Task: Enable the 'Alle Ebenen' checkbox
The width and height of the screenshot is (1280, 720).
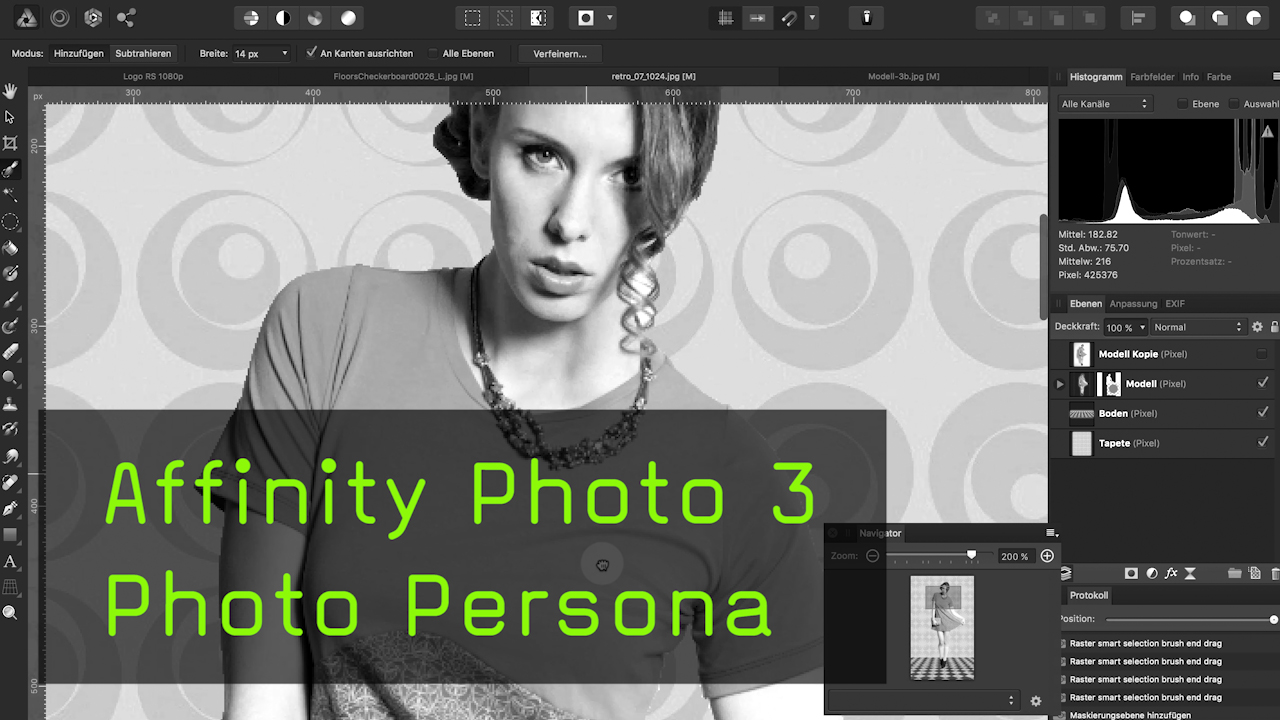Action: click(433, 53)
